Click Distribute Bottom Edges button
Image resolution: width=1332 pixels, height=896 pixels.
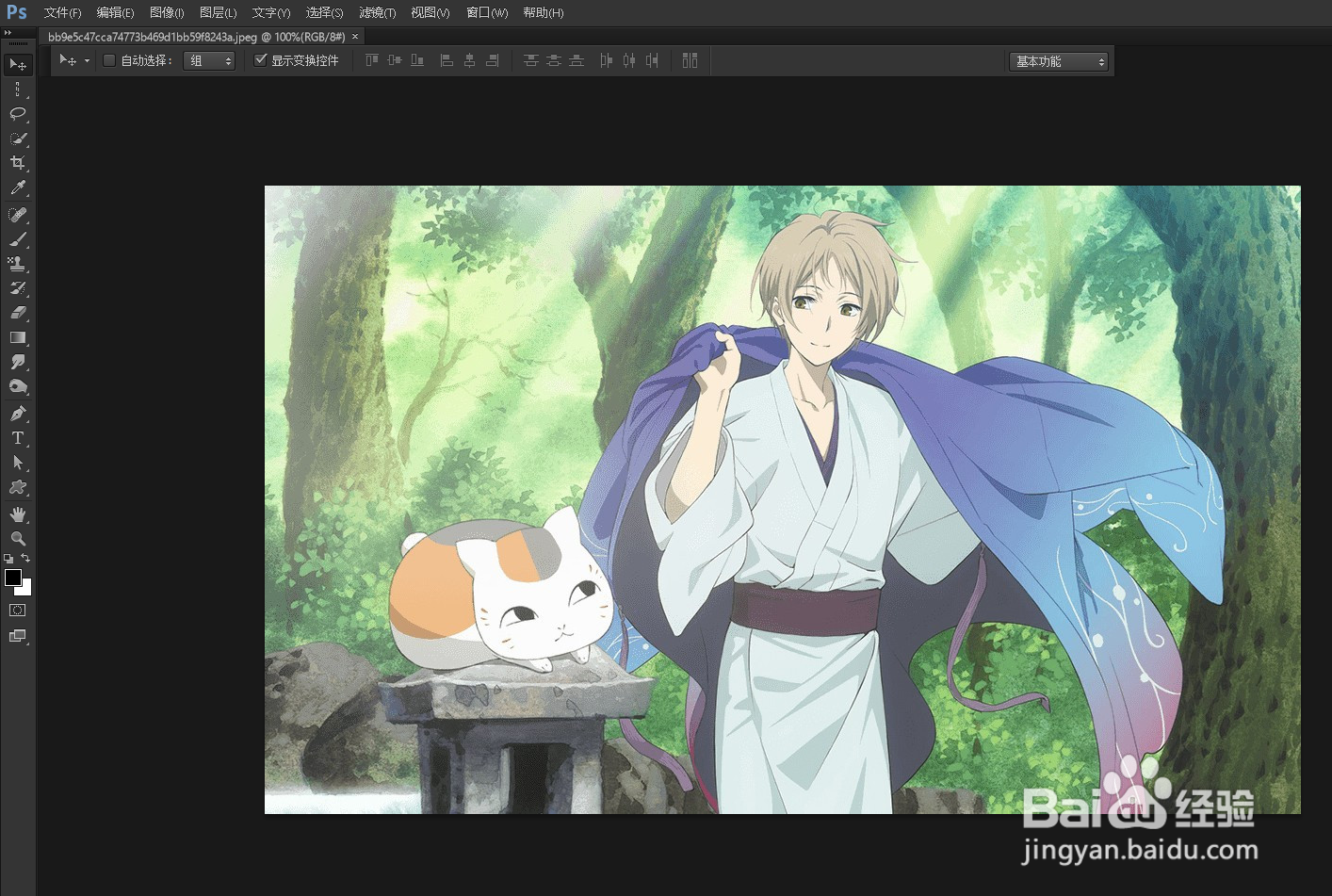[x=577, y=60]
